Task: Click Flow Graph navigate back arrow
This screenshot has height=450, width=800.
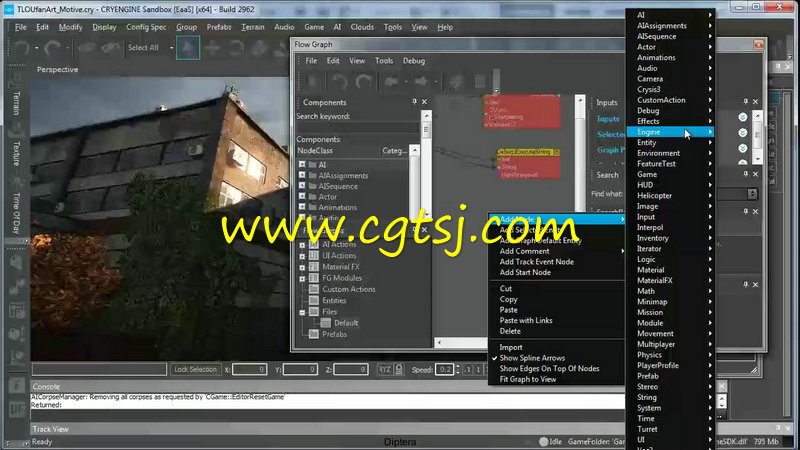Action: [391, 82]
